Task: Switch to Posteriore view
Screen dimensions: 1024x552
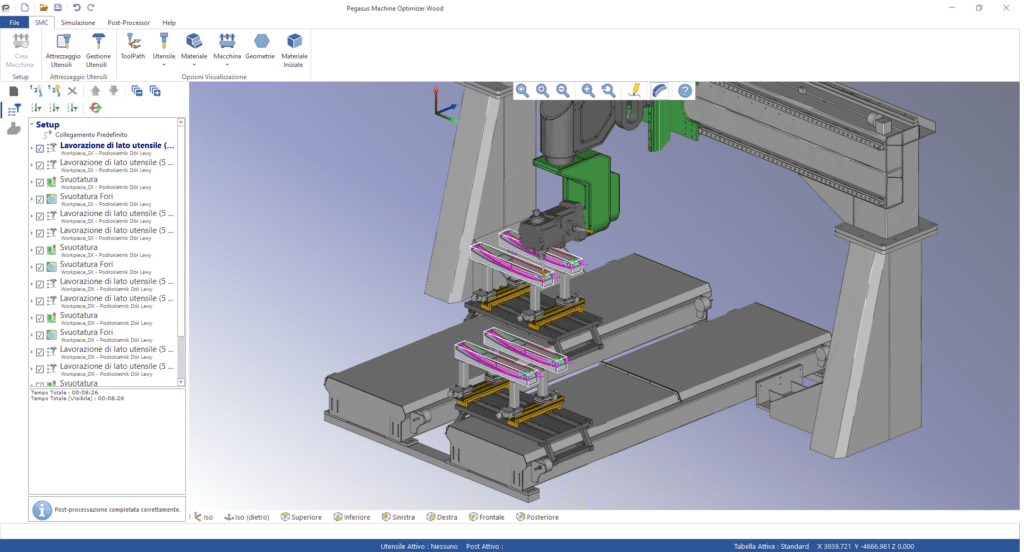Action: click(537, 517)
